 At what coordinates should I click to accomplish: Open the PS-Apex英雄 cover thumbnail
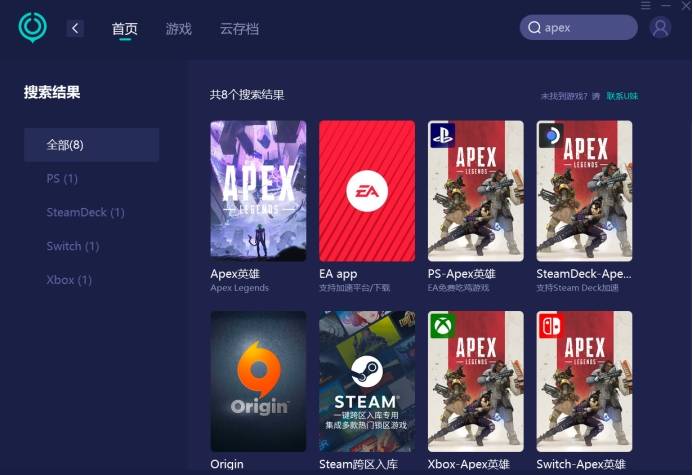point(476,191)
